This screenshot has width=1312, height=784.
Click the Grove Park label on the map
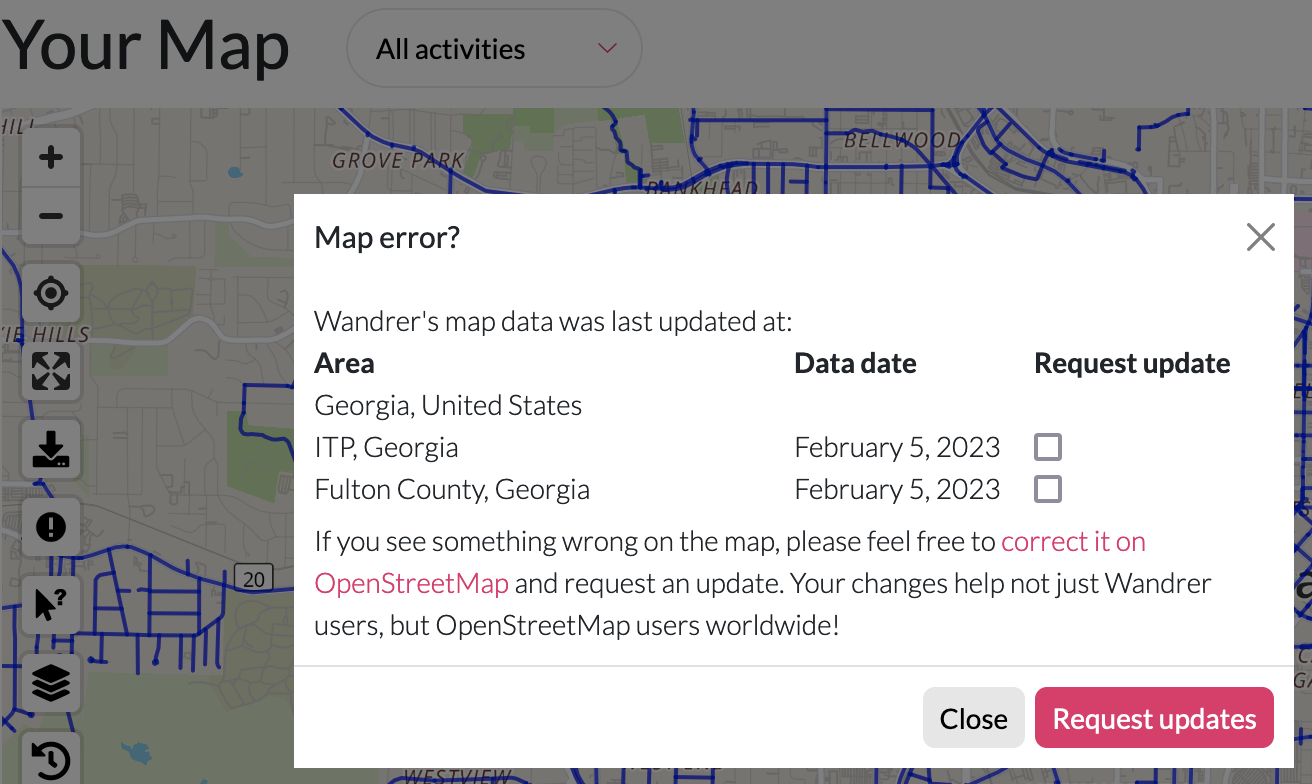click(399, 160)
